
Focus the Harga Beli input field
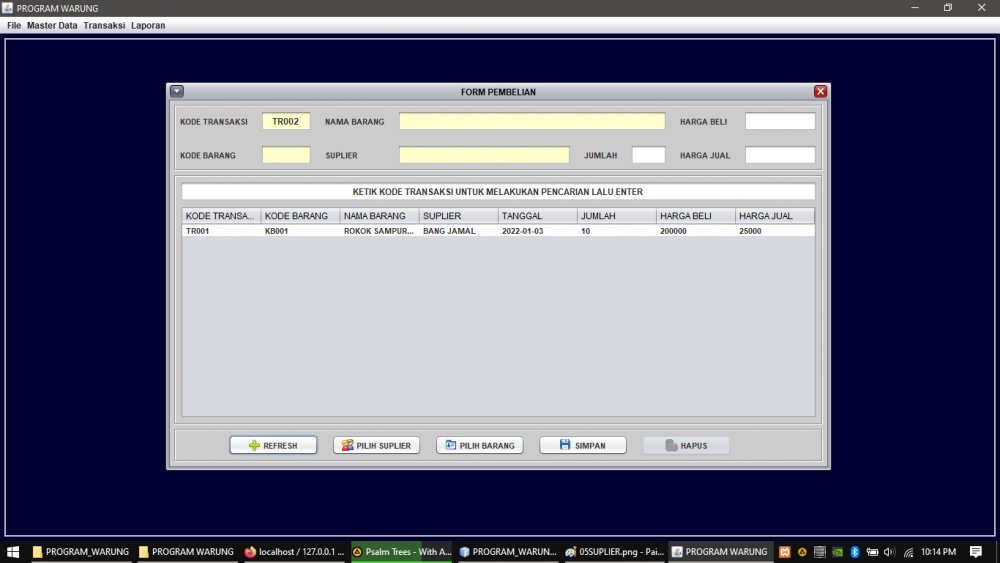coord(780,121)
